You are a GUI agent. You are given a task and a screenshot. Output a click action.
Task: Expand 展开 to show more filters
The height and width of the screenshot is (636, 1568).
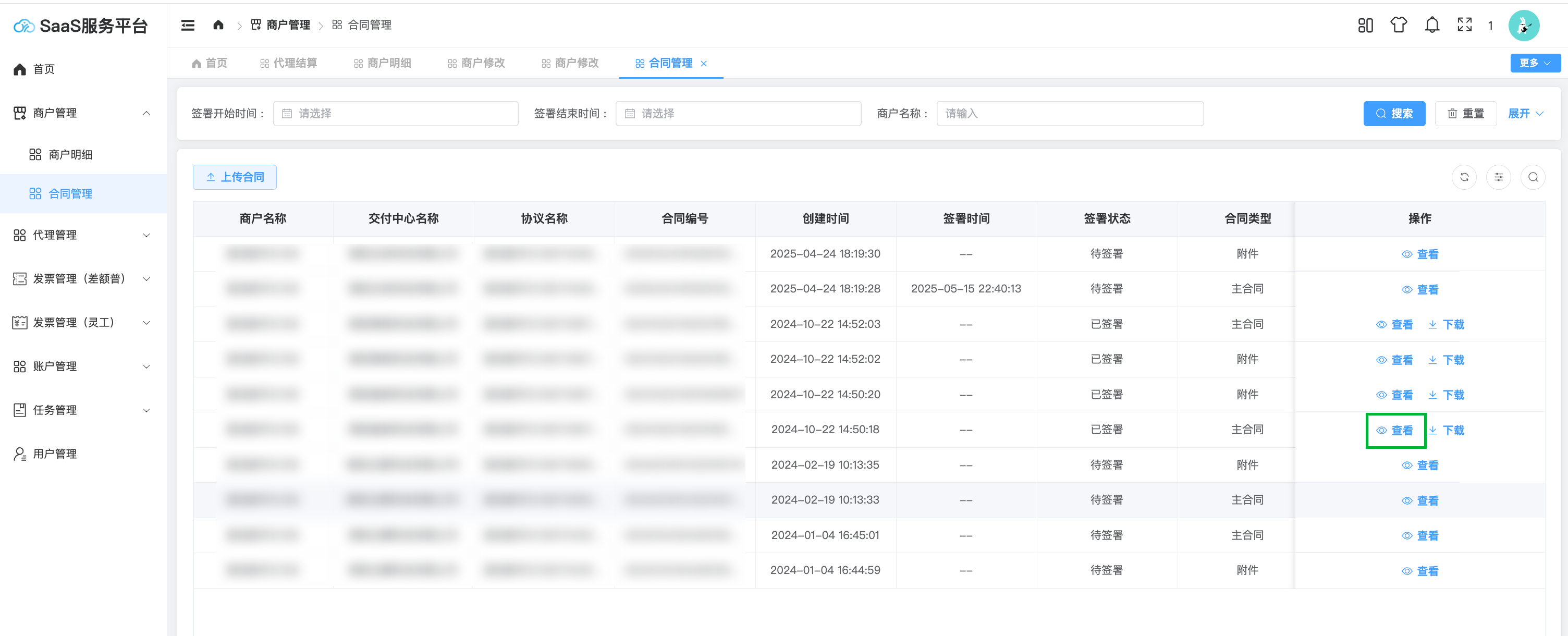click(x=1525, y=114)
